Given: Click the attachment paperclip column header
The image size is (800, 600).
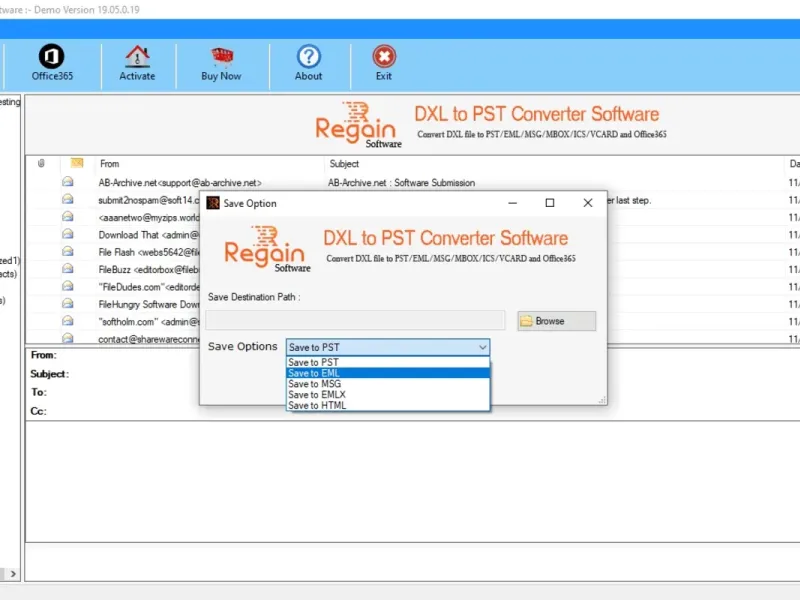Looking at the screenshot, I should (x=41, y=163).
